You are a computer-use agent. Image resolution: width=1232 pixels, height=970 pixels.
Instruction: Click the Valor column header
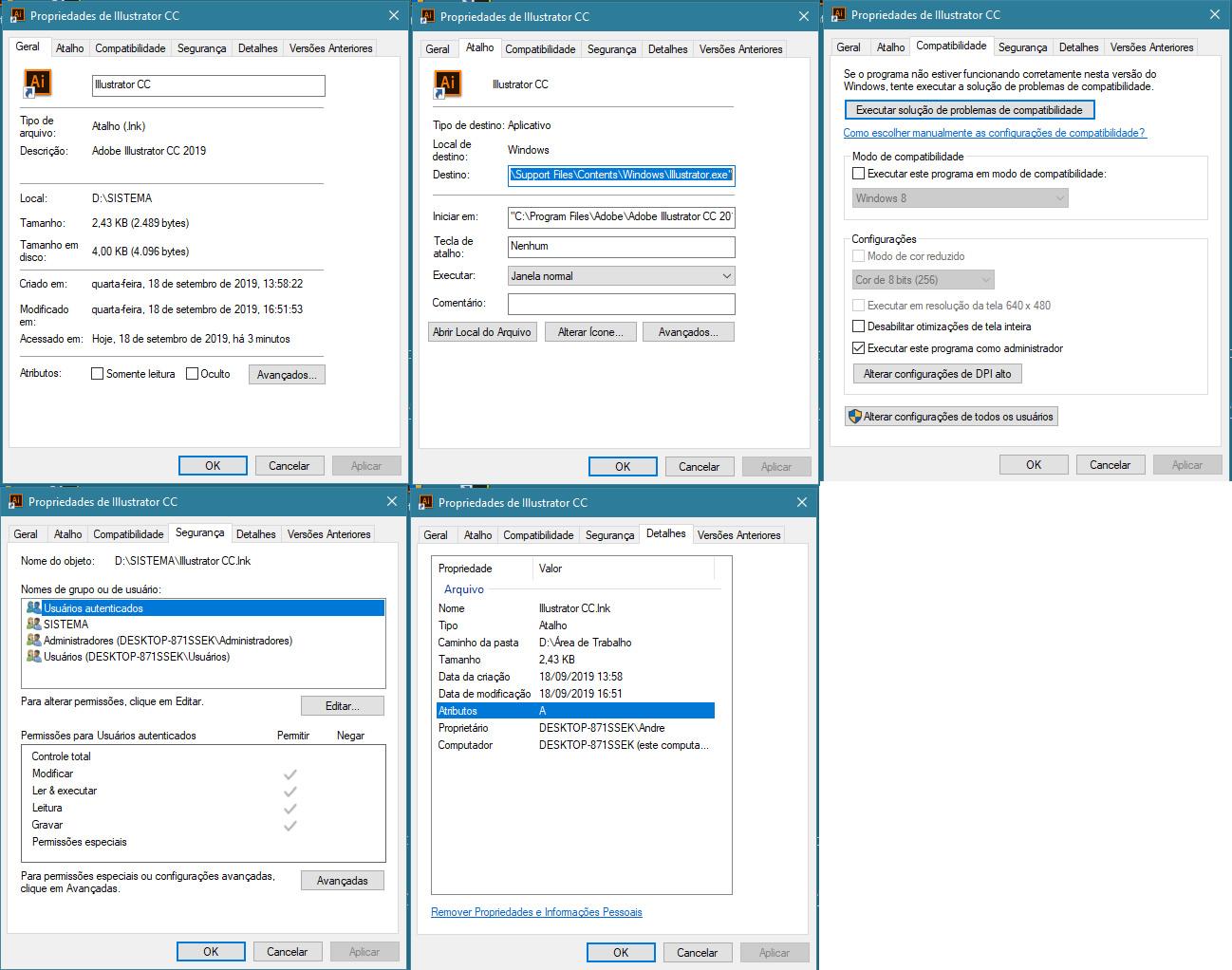click(623, 569)
